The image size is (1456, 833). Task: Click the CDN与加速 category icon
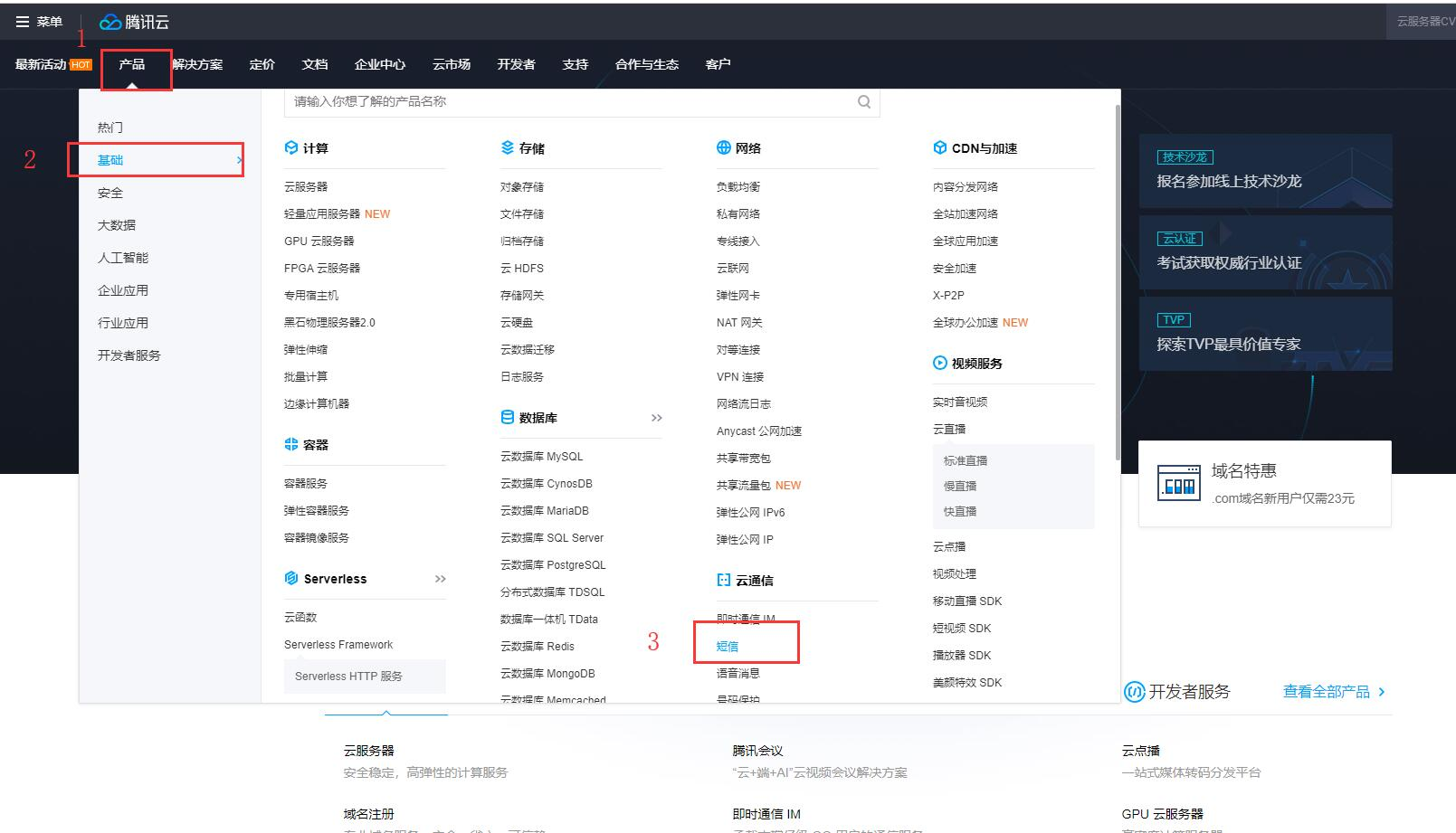(940, 148)
